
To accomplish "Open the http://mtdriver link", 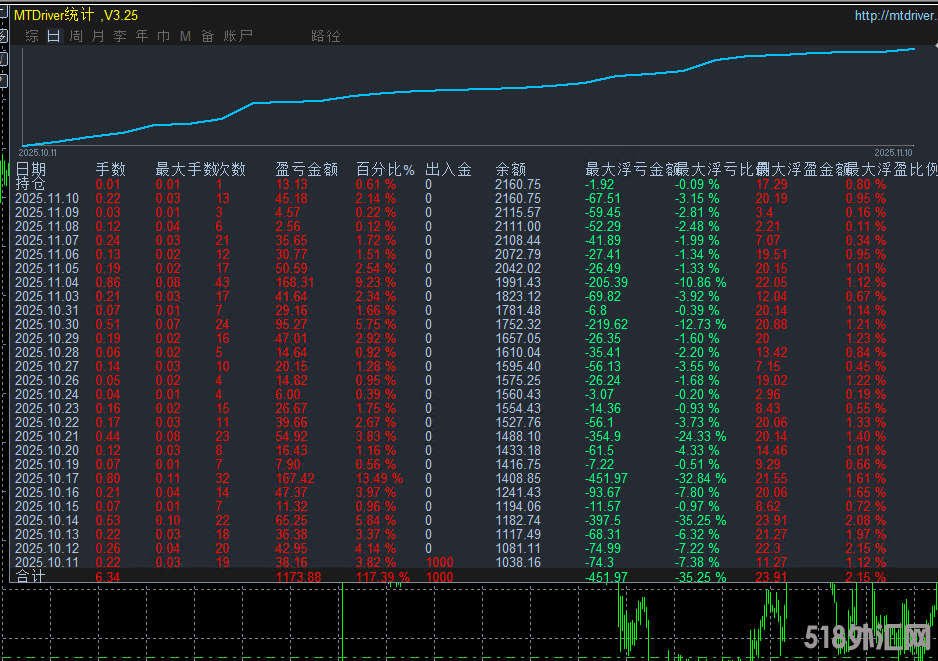I will click(x=895, y=15).
